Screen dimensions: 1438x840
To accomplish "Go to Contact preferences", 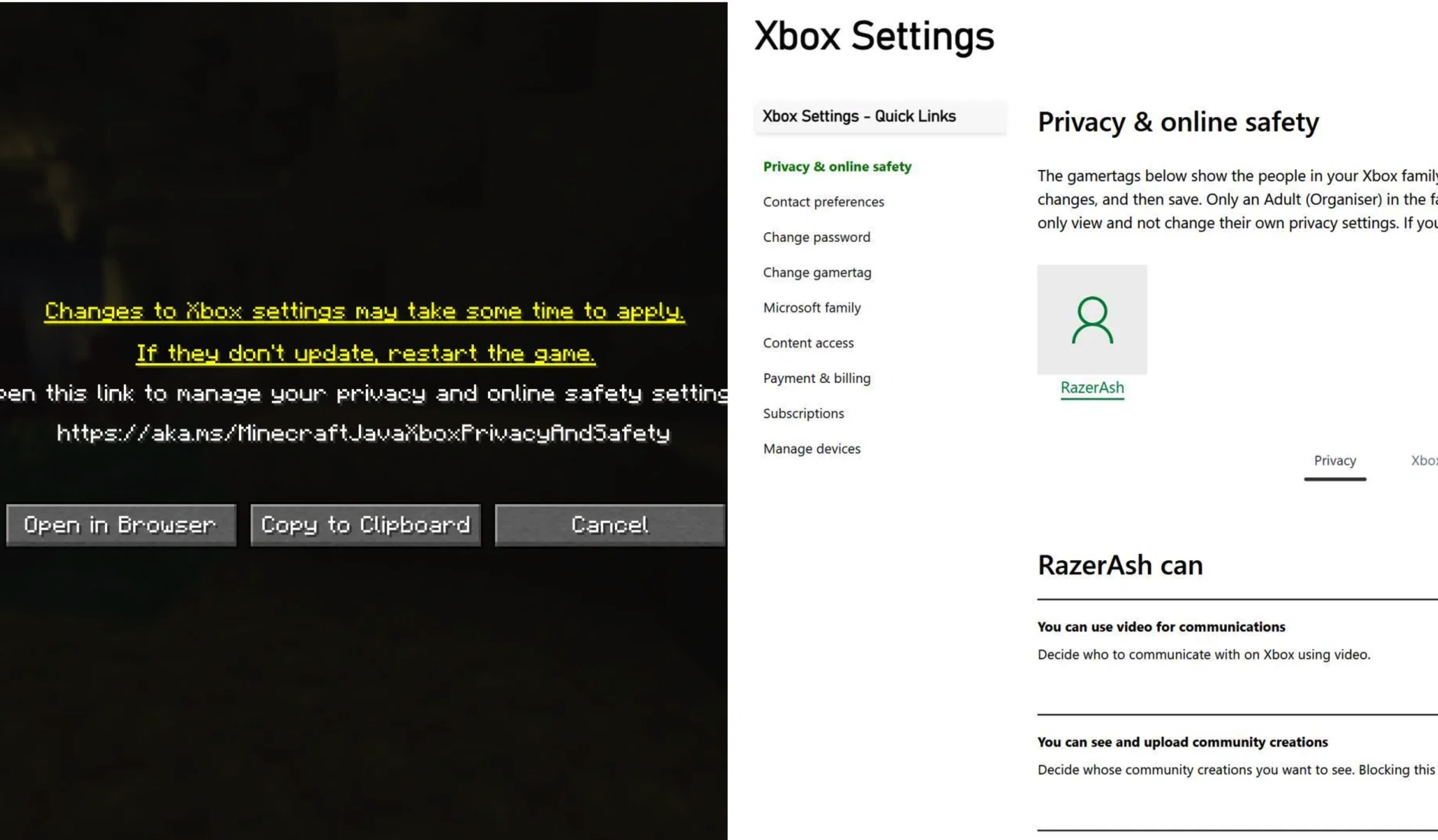I will tap(823, 202).
